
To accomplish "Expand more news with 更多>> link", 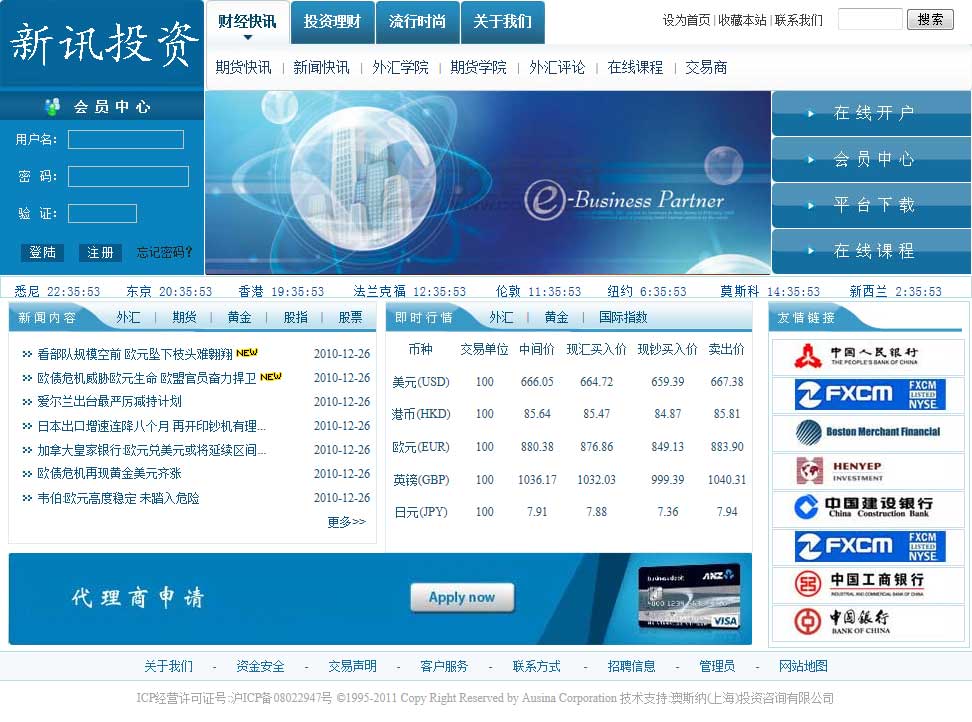I will click(x=346, y=522).
